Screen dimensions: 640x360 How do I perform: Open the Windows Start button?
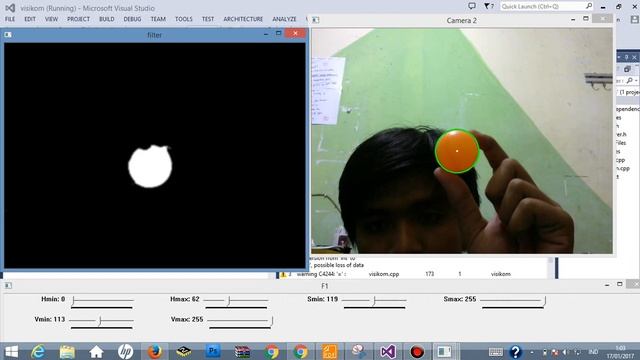click(11, 352)
